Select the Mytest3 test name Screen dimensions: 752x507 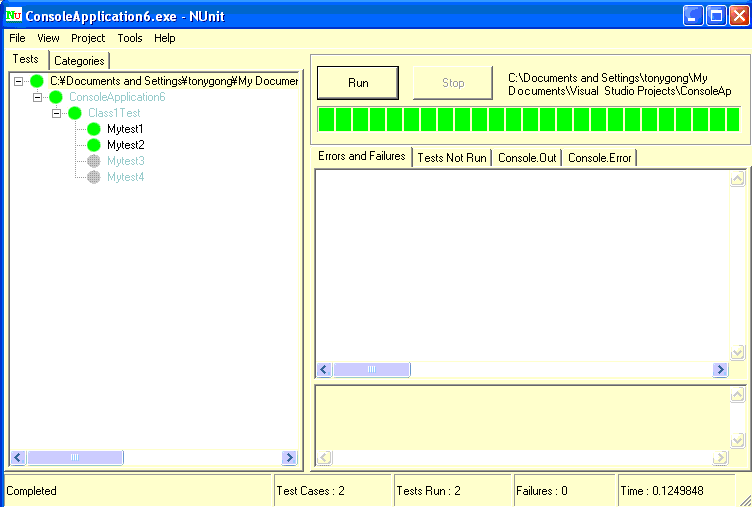126,161
